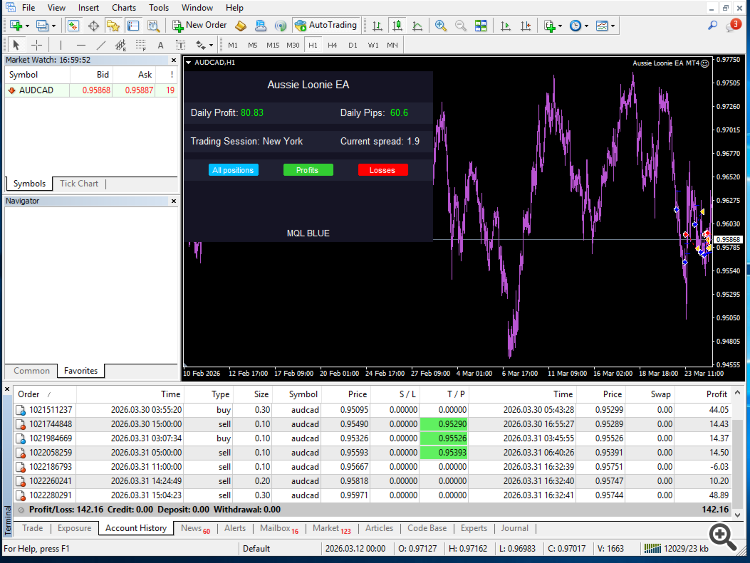Open the Insert menu
The image size is (750, 563).
(88, 8)
